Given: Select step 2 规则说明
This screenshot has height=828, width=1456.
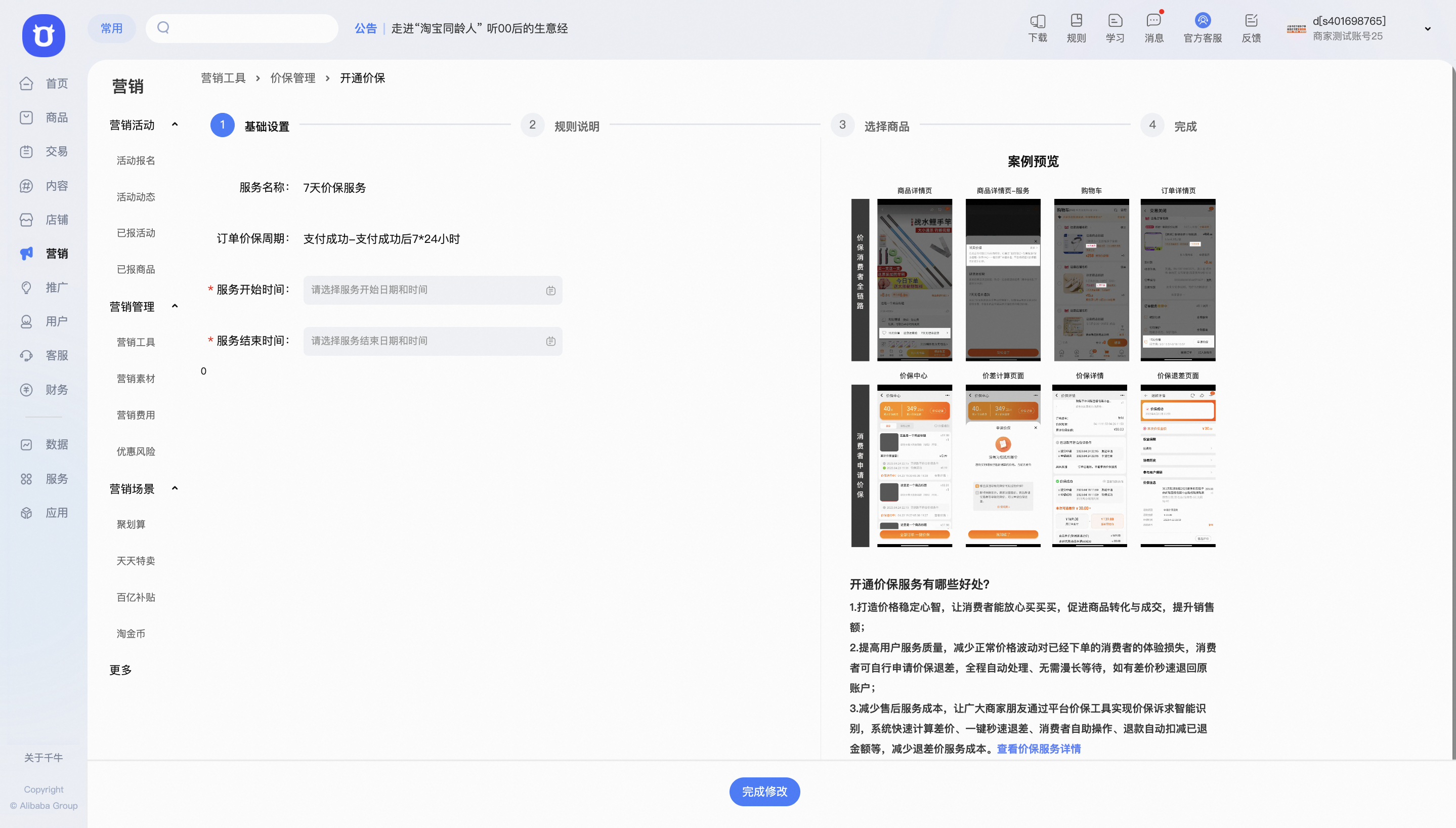Looking at the screenshot, I should point(561,125).
